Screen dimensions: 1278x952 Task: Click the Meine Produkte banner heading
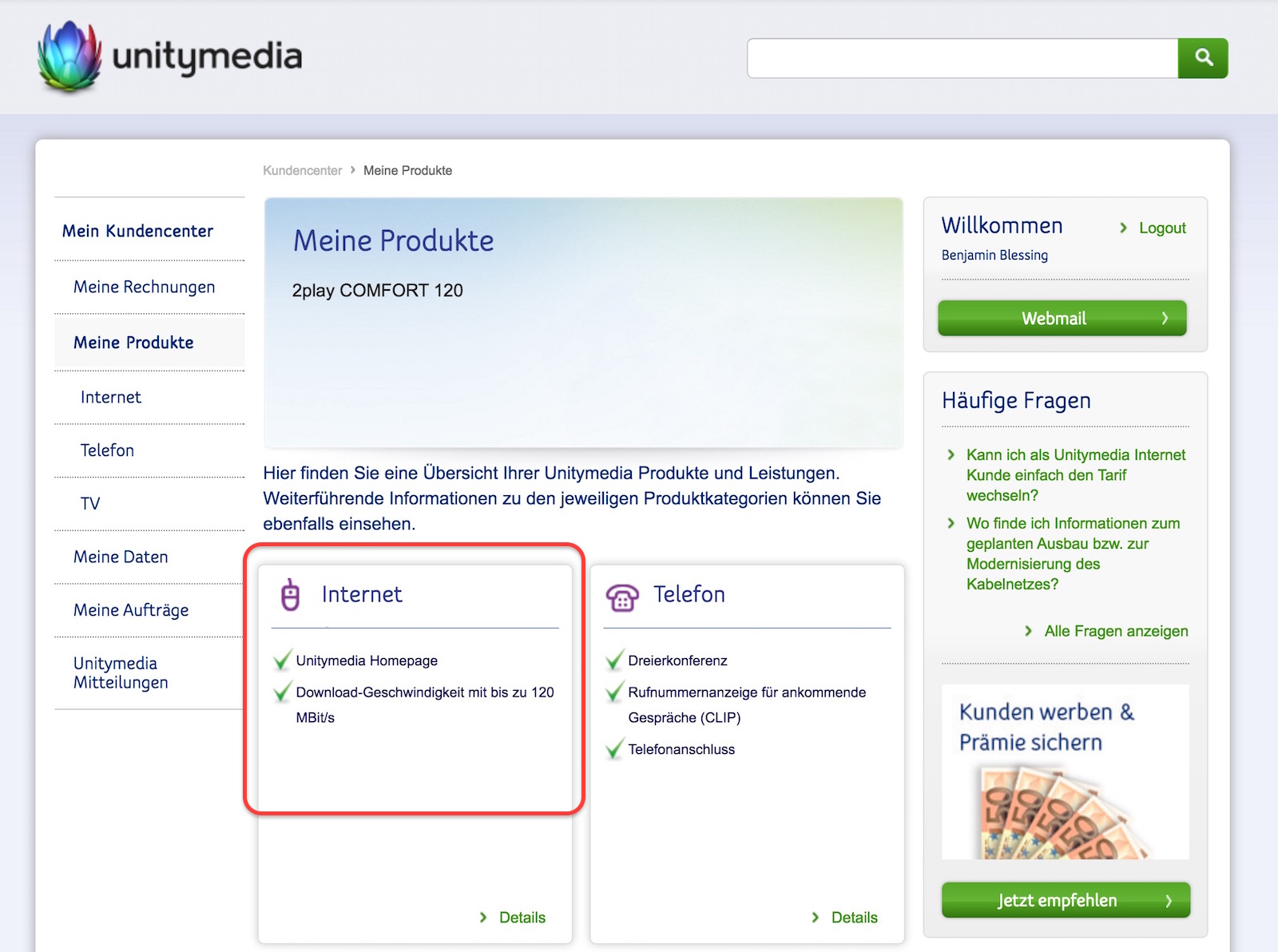394,240
